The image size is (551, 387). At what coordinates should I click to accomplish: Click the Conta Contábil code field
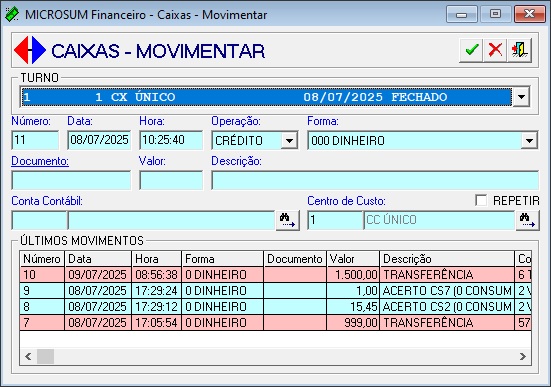click(39, 220)
